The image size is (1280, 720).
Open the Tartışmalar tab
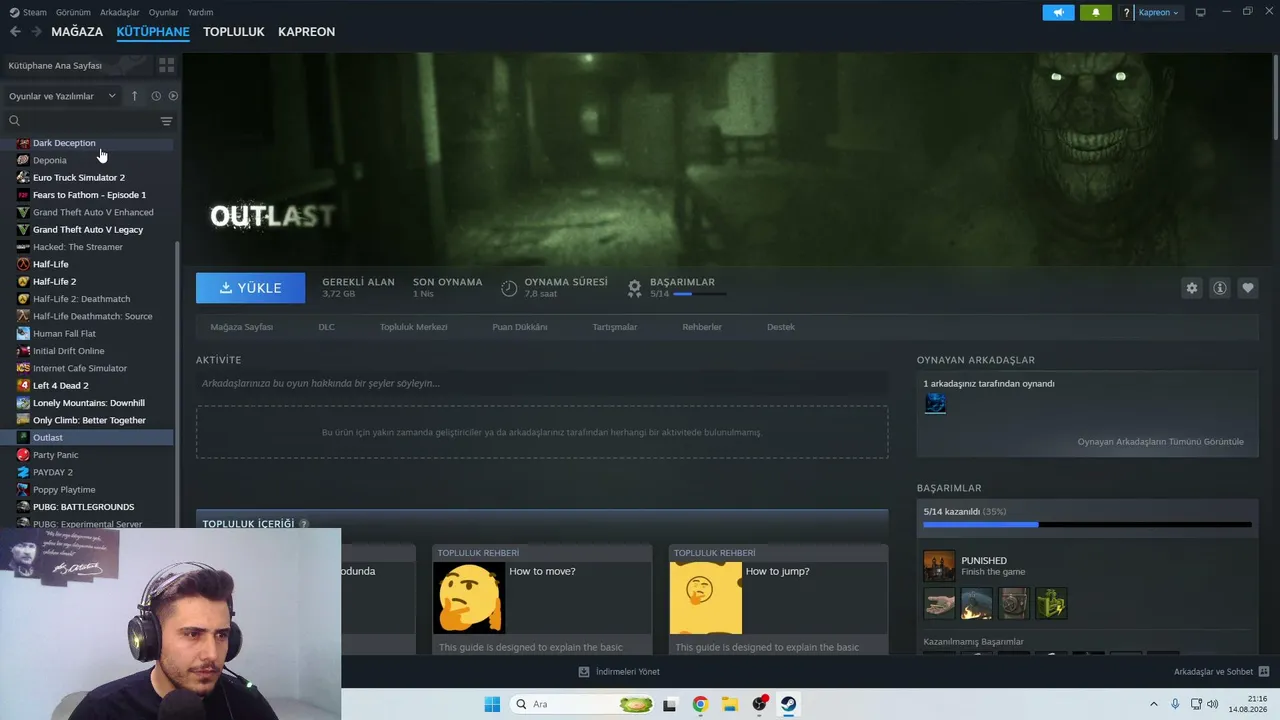tap(615, 327)
